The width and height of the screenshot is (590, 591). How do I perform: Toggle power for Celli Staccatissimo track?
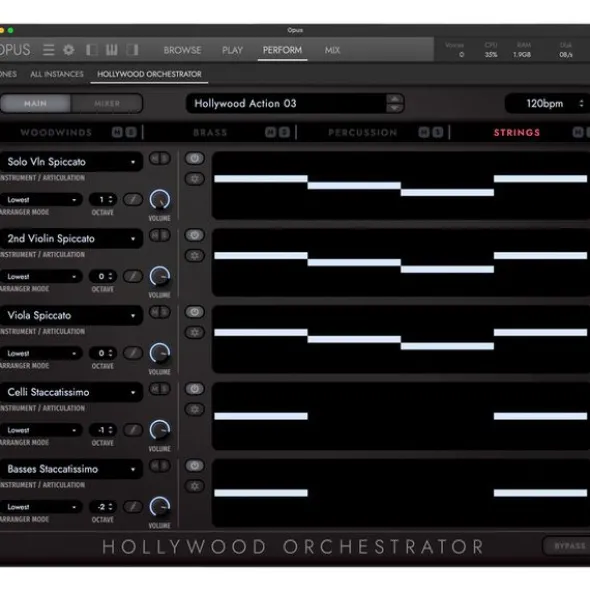(195, 389)
